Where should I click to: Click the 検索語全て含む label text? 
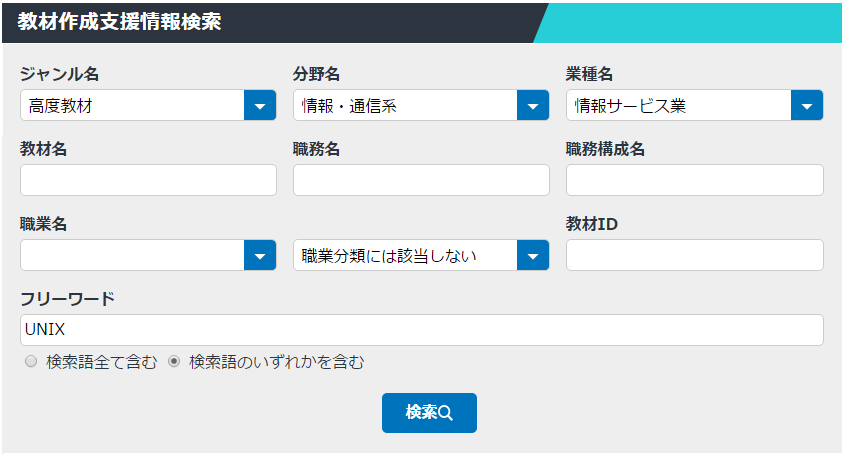tap(101, 362)
